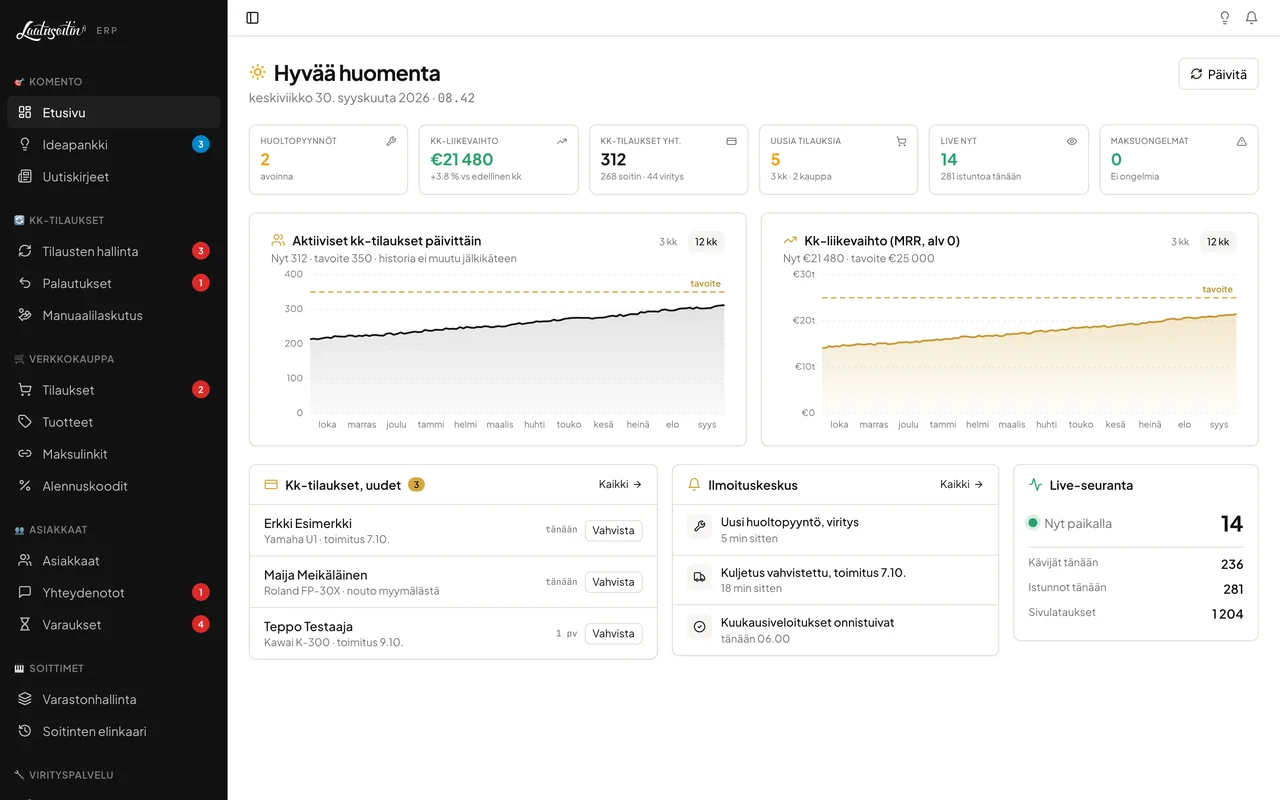Click the truck icon beside Kuljetus vahvistettu notification
1280x800 pixels.
(699, 577)
